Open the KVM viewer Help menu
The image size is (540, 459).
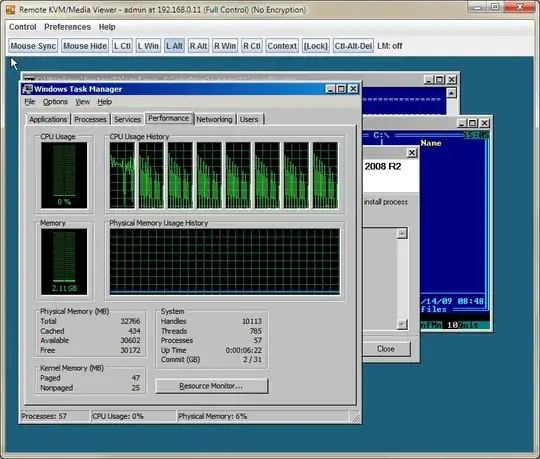[107, 27]
